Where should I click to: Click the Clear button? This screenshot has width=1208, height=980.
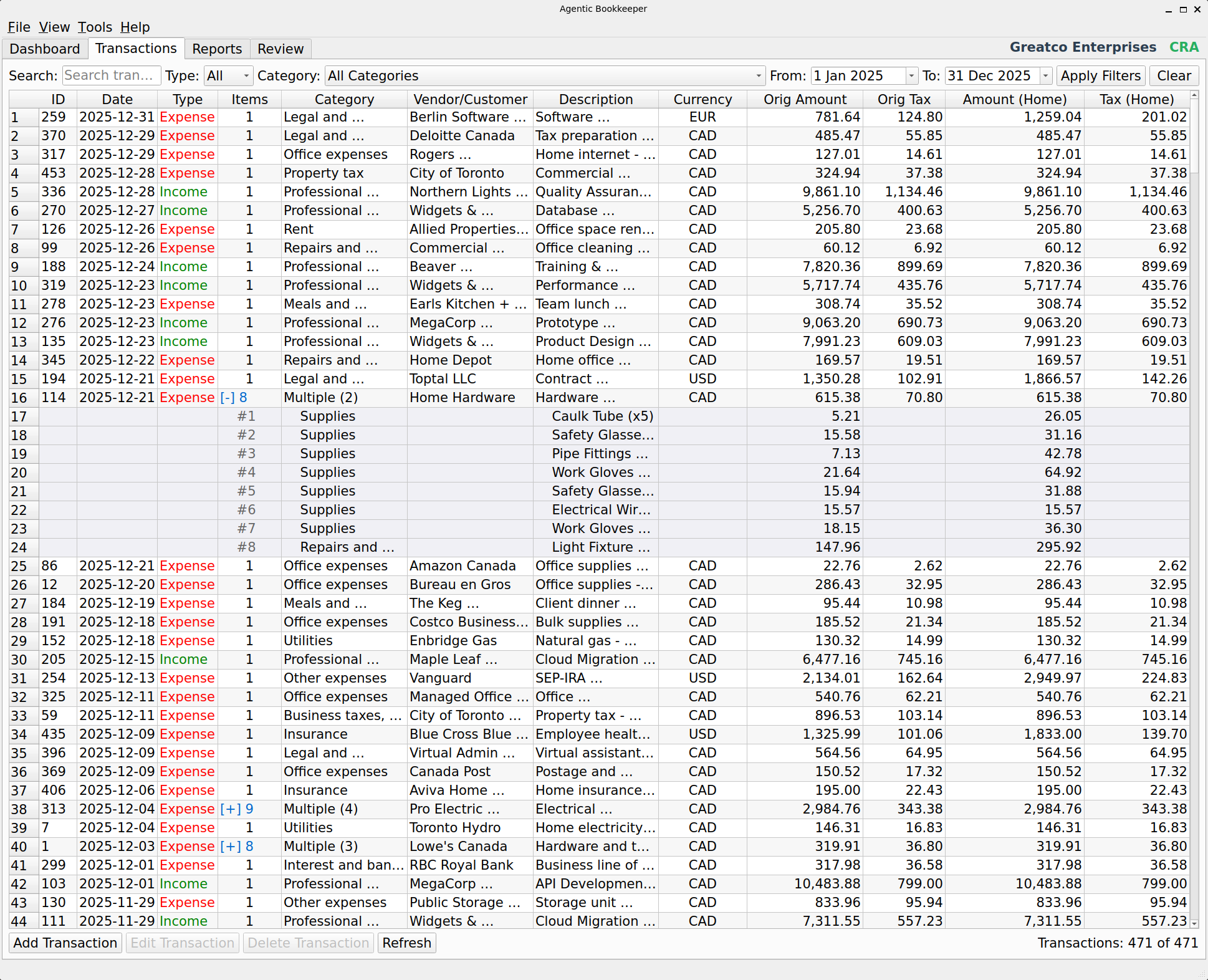pos(1174,75)
